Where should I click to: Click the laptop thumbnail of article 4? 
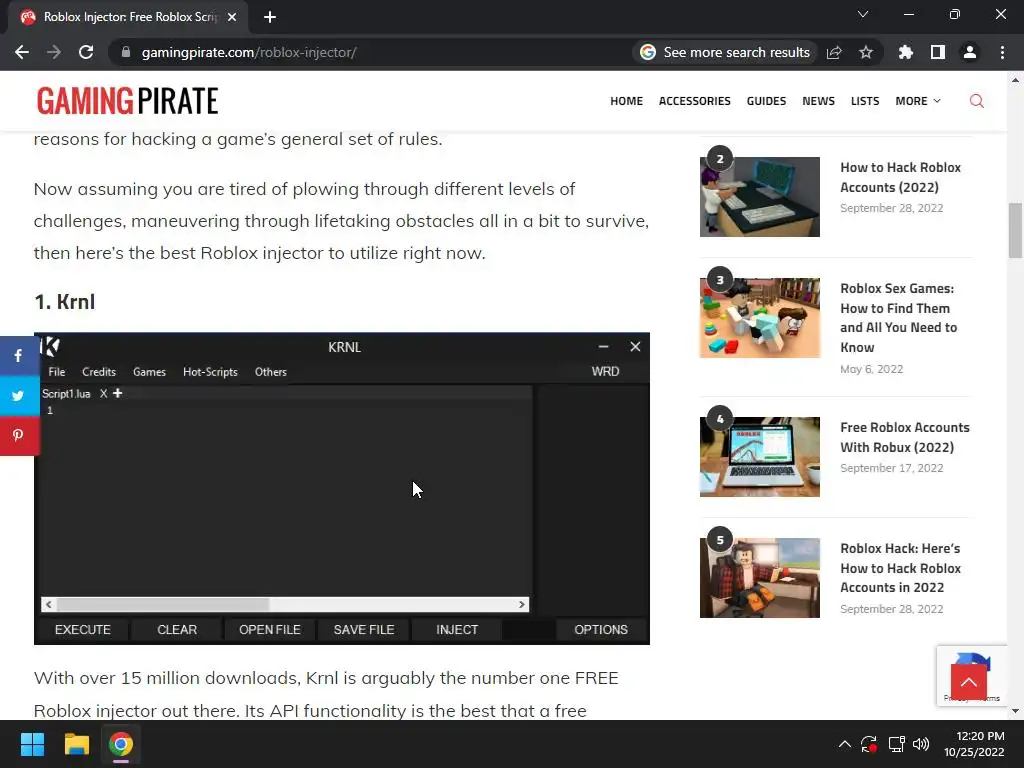click(760, 456)
